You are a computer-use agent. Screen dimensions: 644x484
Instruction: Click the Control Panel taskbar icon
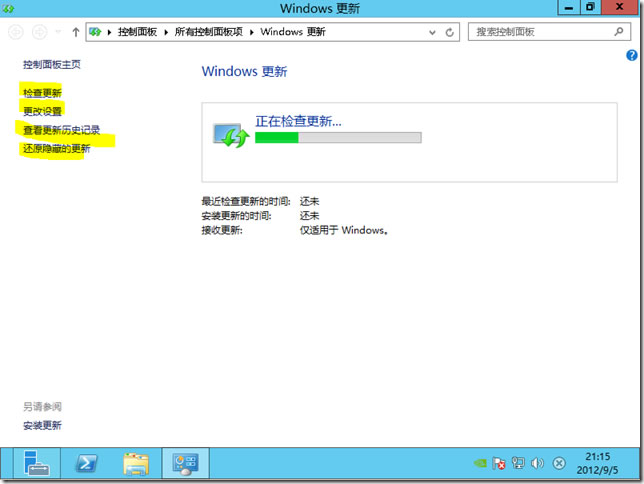[x=186, y=464]
